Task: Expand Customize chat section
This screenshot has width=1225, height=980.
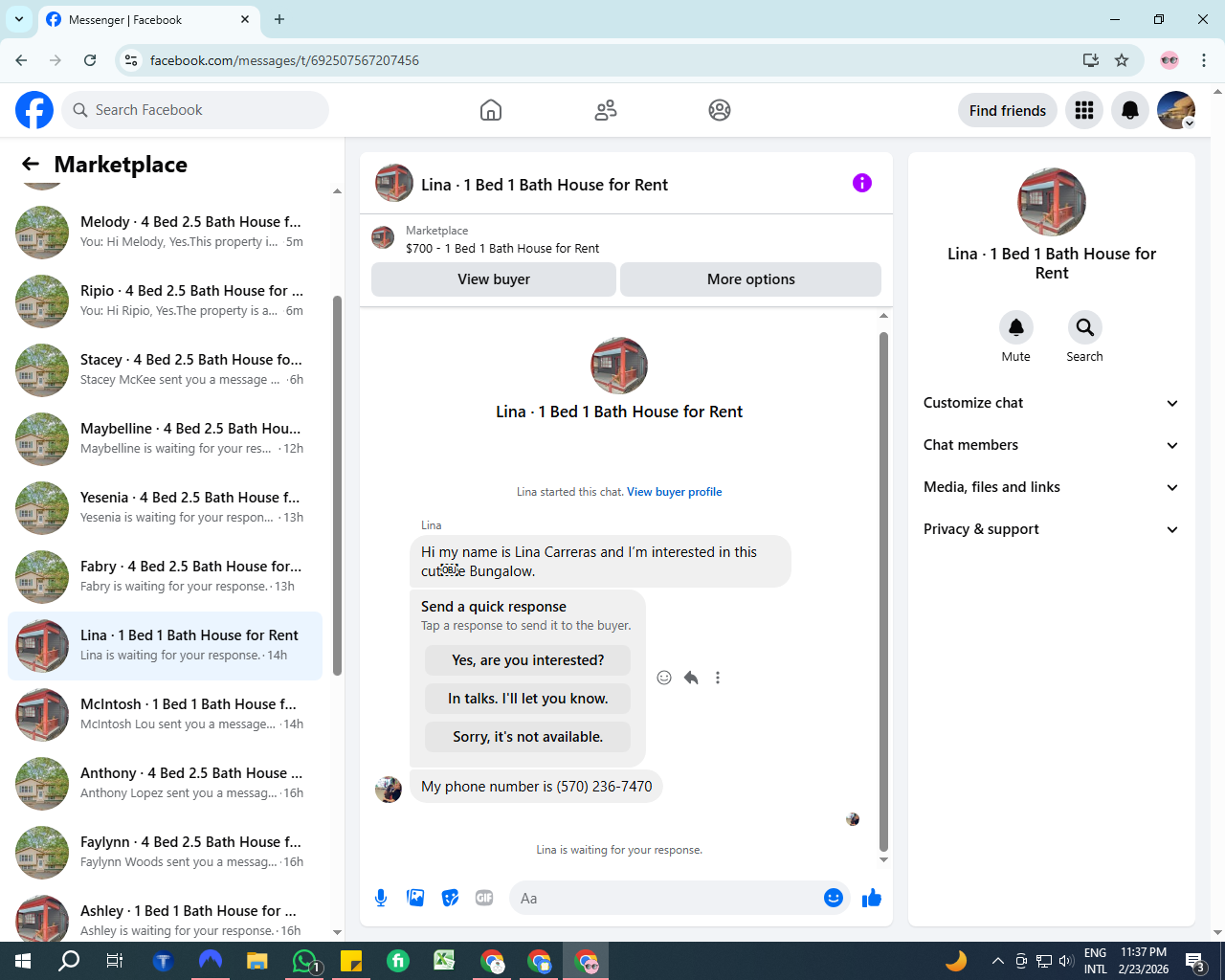Action: (1052, 403)
